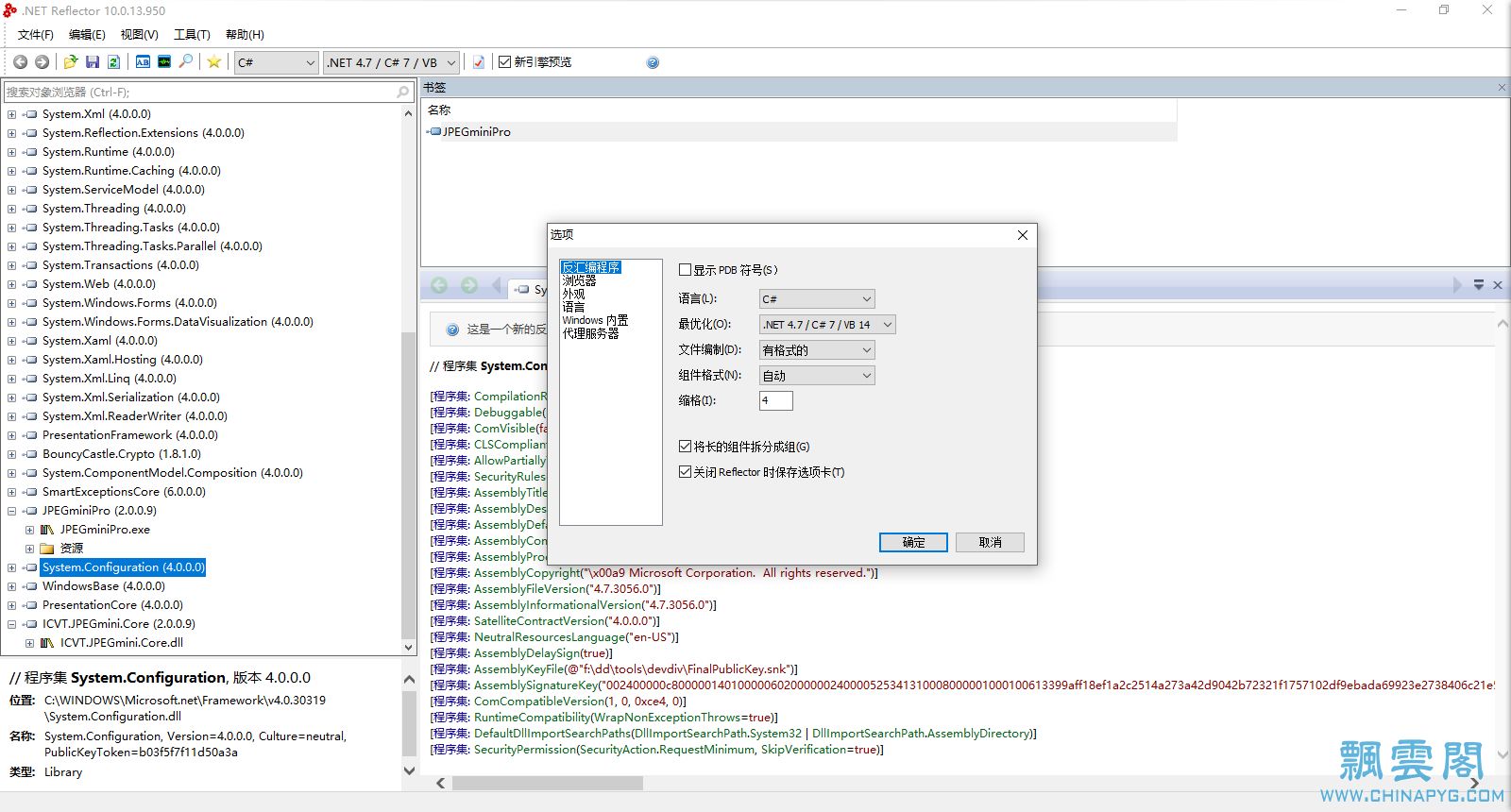Screen dimensions: 1511x812
Task: Close the code tab with X icon
Action: coord(1498,285)
